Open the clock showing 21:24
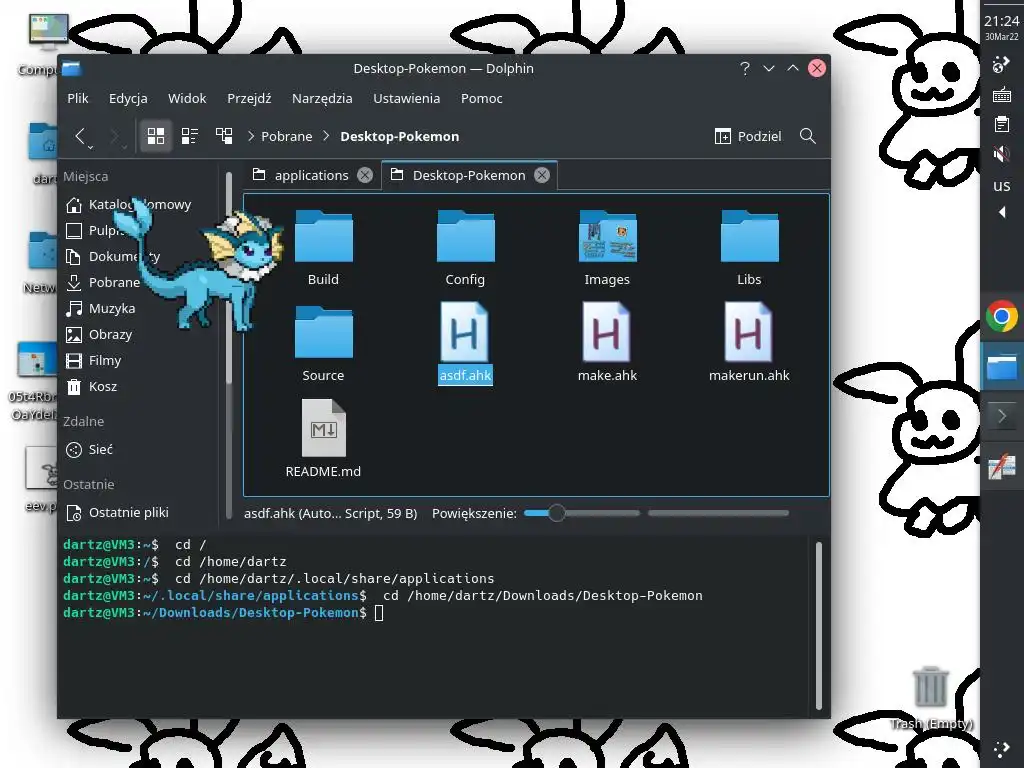This screenshot has height=768, width=1024. (1002, 26)
